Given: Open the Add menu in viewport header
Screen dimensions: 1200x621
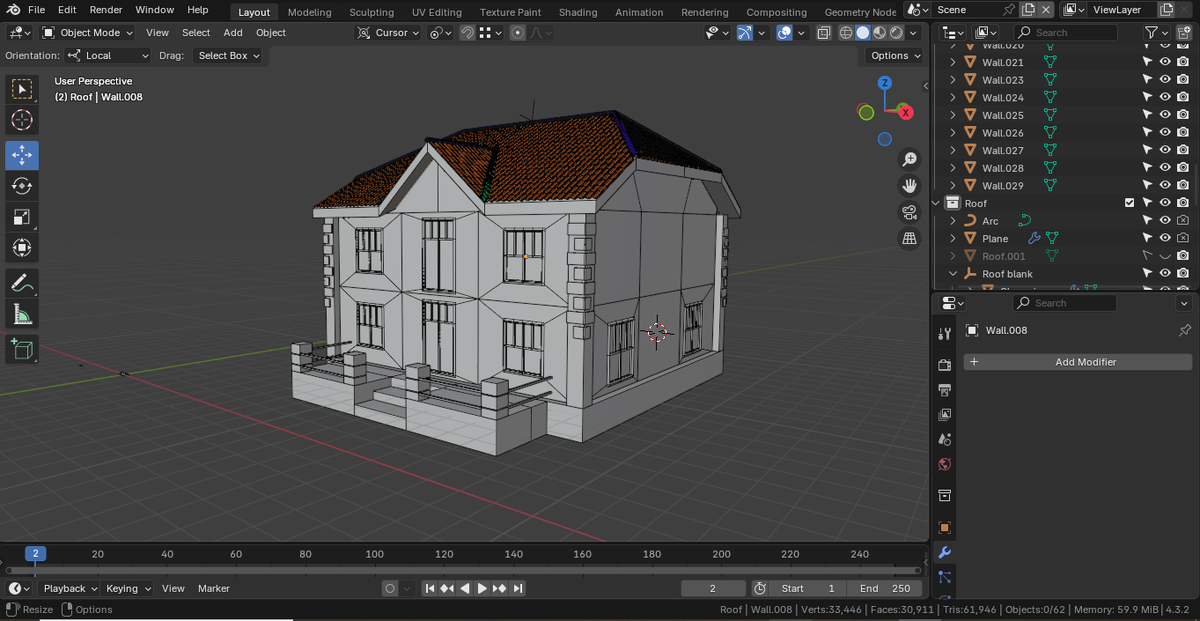Looking at the screenshot, I should 233,33.
